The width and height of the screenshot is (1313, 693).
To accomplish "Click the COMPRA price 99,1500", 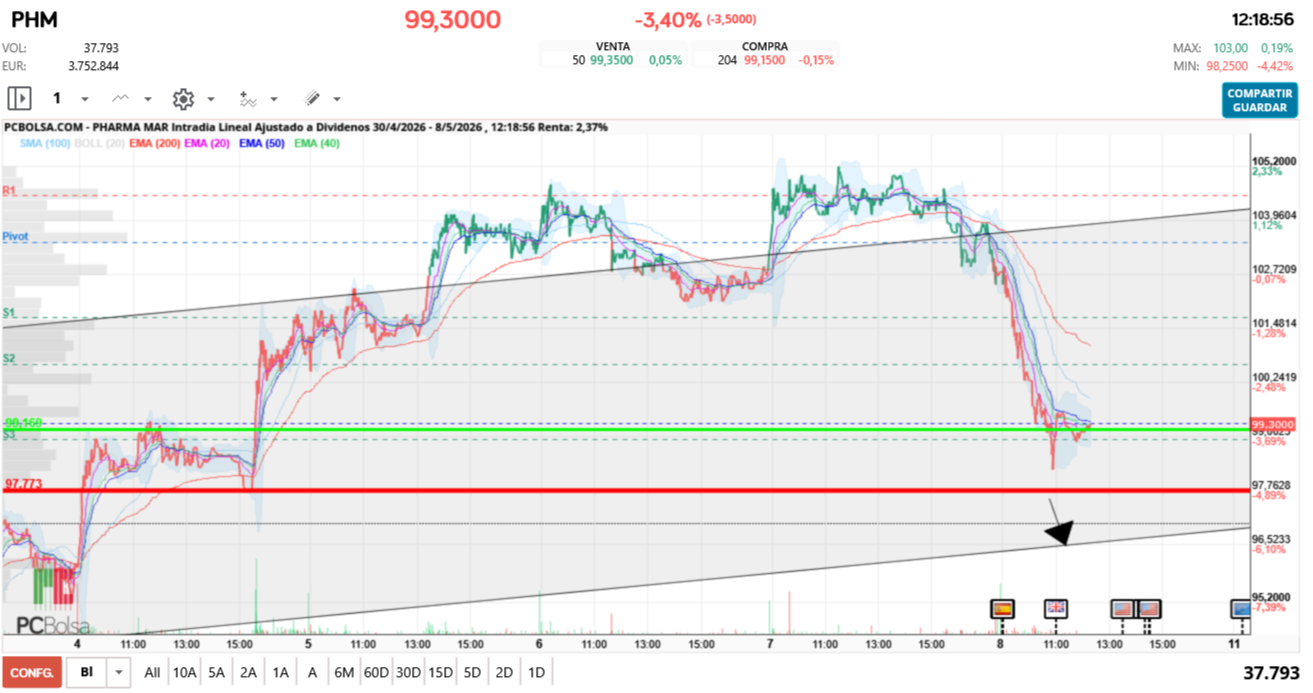I will pyautogui.click(x=765, y=60).
